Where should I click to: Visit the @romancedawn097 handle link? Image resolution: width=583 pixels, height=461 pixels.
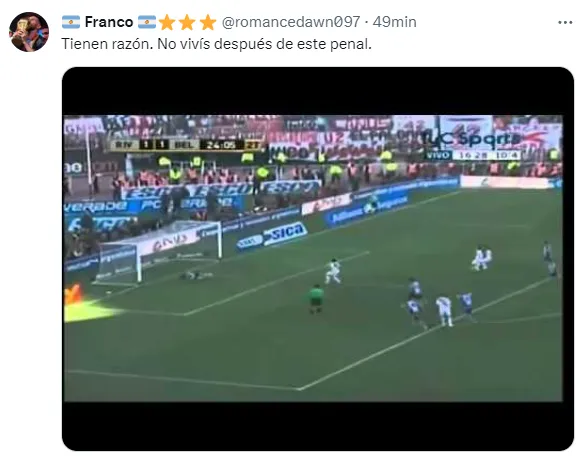[x=291, y=22]
